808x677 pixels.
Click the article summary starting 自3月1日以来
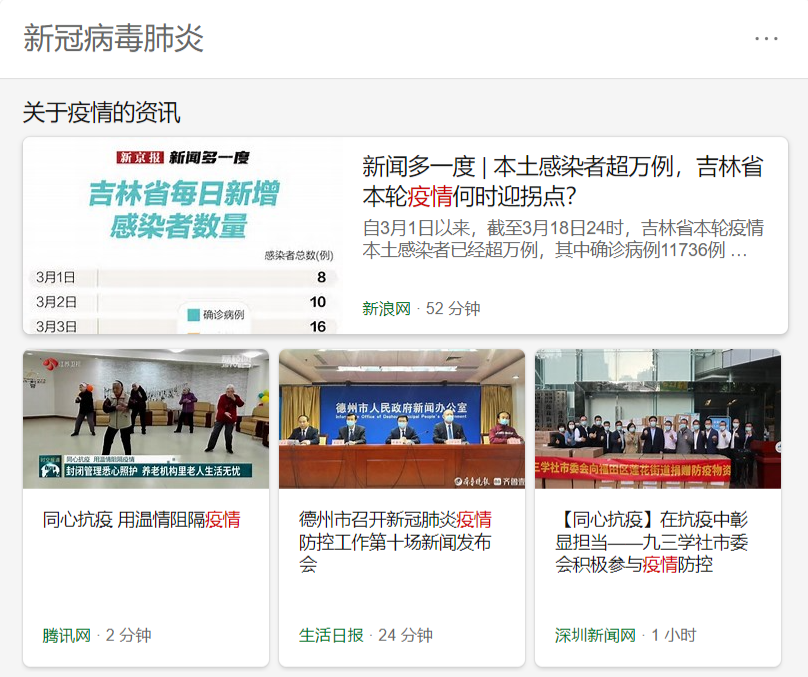tap(562, 238)
